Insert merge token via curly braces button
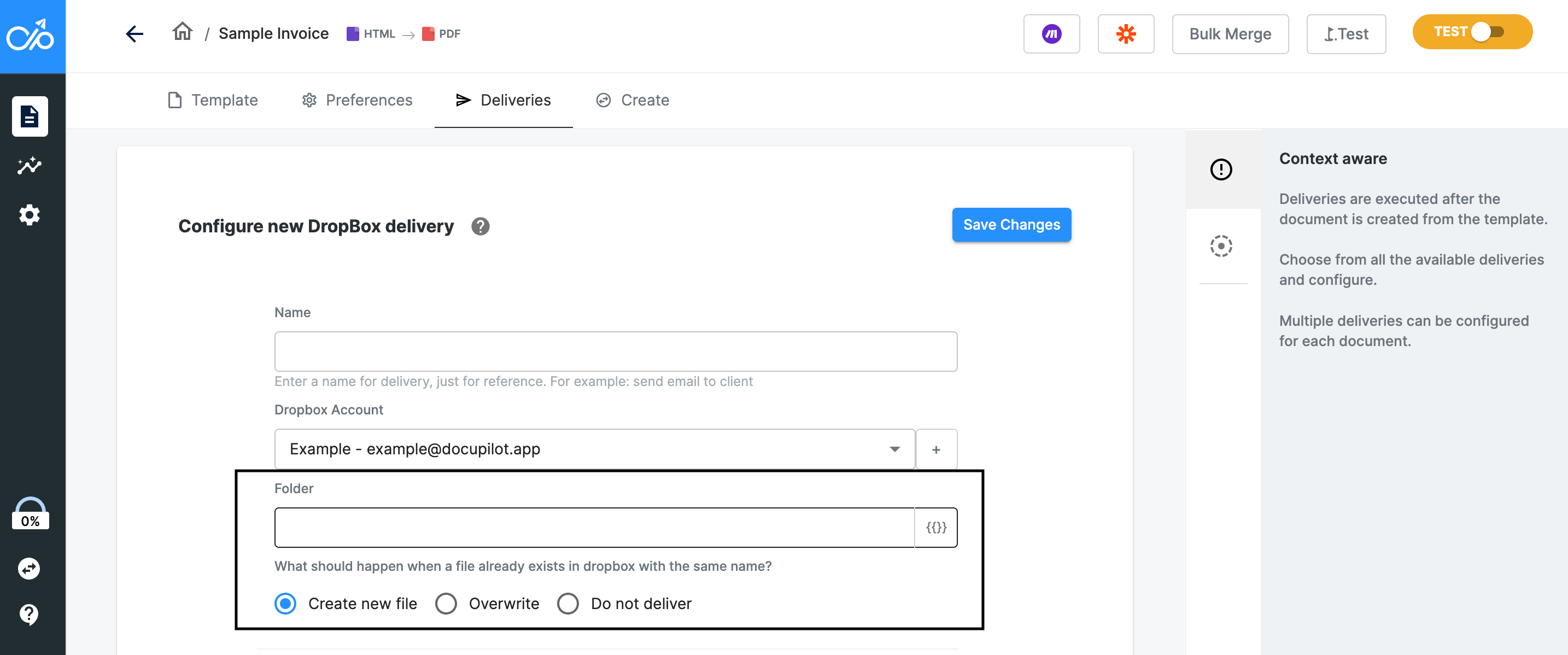The width and height of the screenshot is (1568, 655). click(x=935, y=527)
